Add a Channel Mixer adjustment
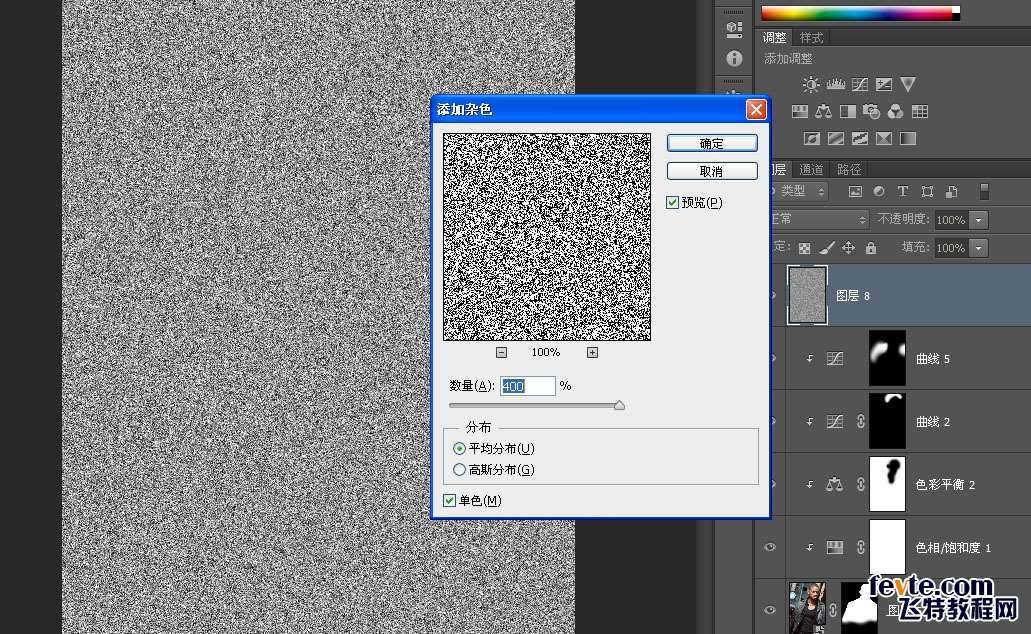1031x634 pixels. (x=896, y=111)
